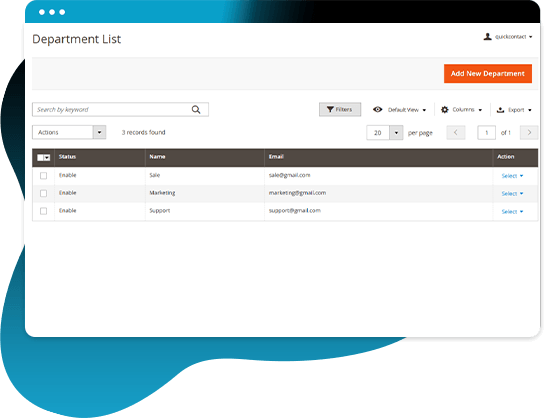Expand Select action for Marketing row

pyautogui.click(x=512, y=194)
